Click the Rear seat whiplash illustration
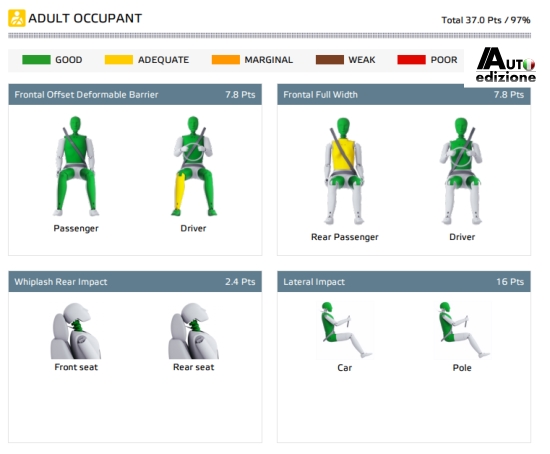 tap(194, 331)
